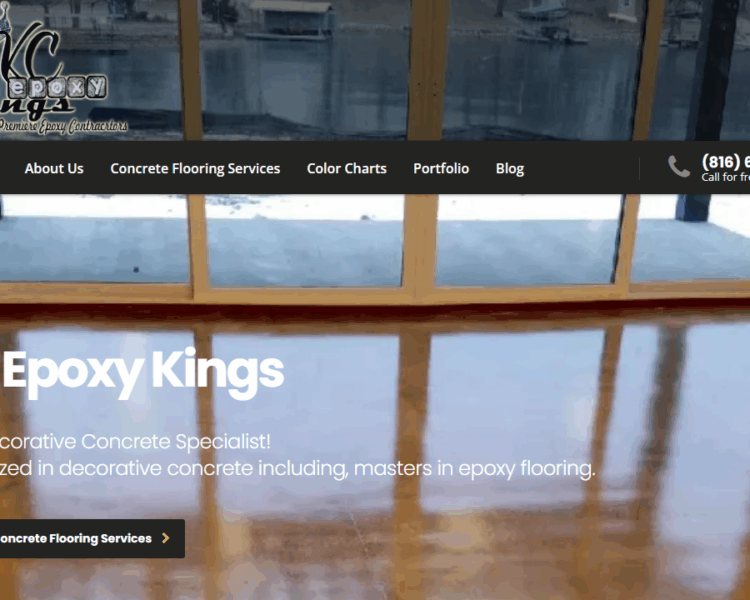Open the Portfolio navigation link
750x600 pixels.
pos(441,168)
